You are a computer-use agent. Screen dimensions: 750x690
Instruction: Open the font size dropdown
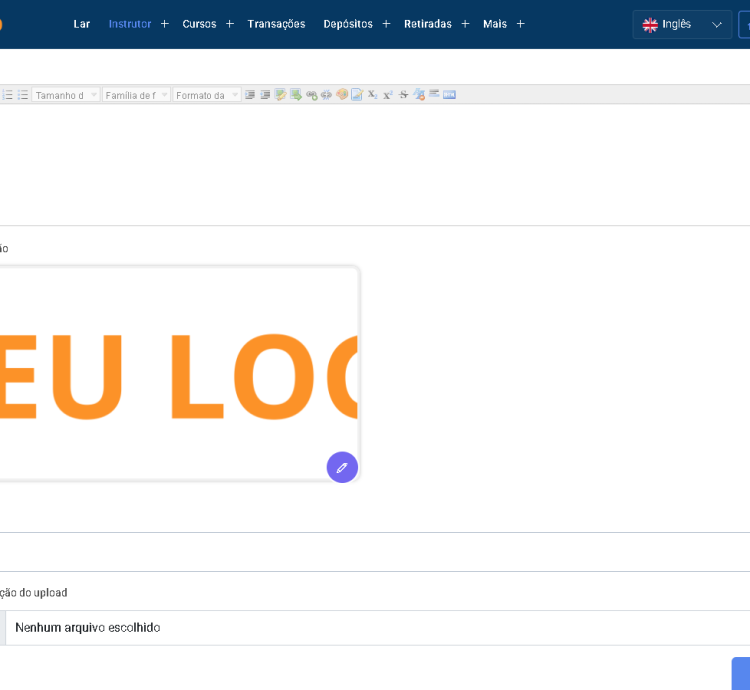pos(66,95)
